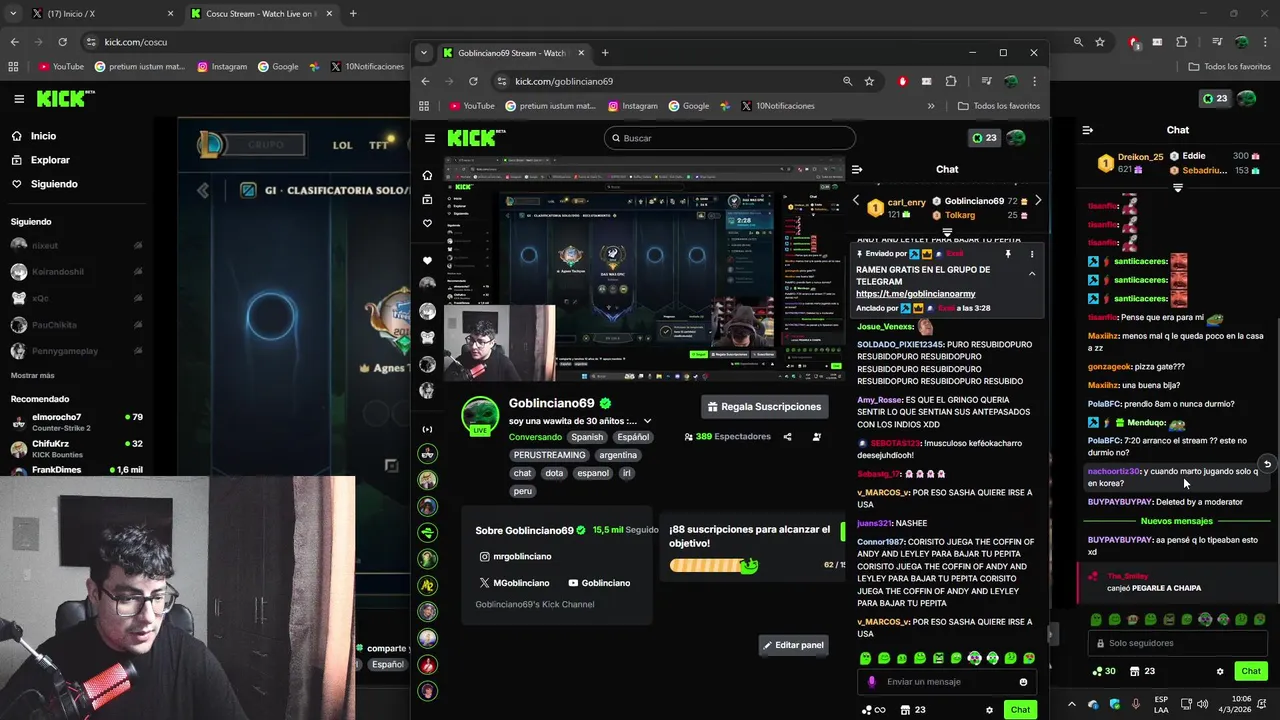Viewport: 1280px width, 720px height.
Task: Select the Goblinciano69 Stream tab
Action: click(x=513, y=53)
